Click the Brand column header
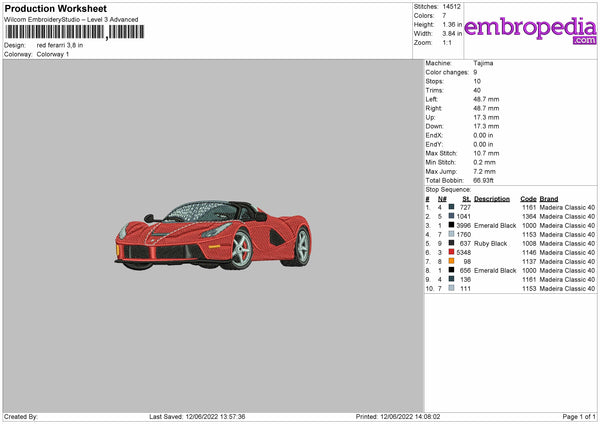The image size is (600, 424). pyautogui.click(x=549, y=198)
